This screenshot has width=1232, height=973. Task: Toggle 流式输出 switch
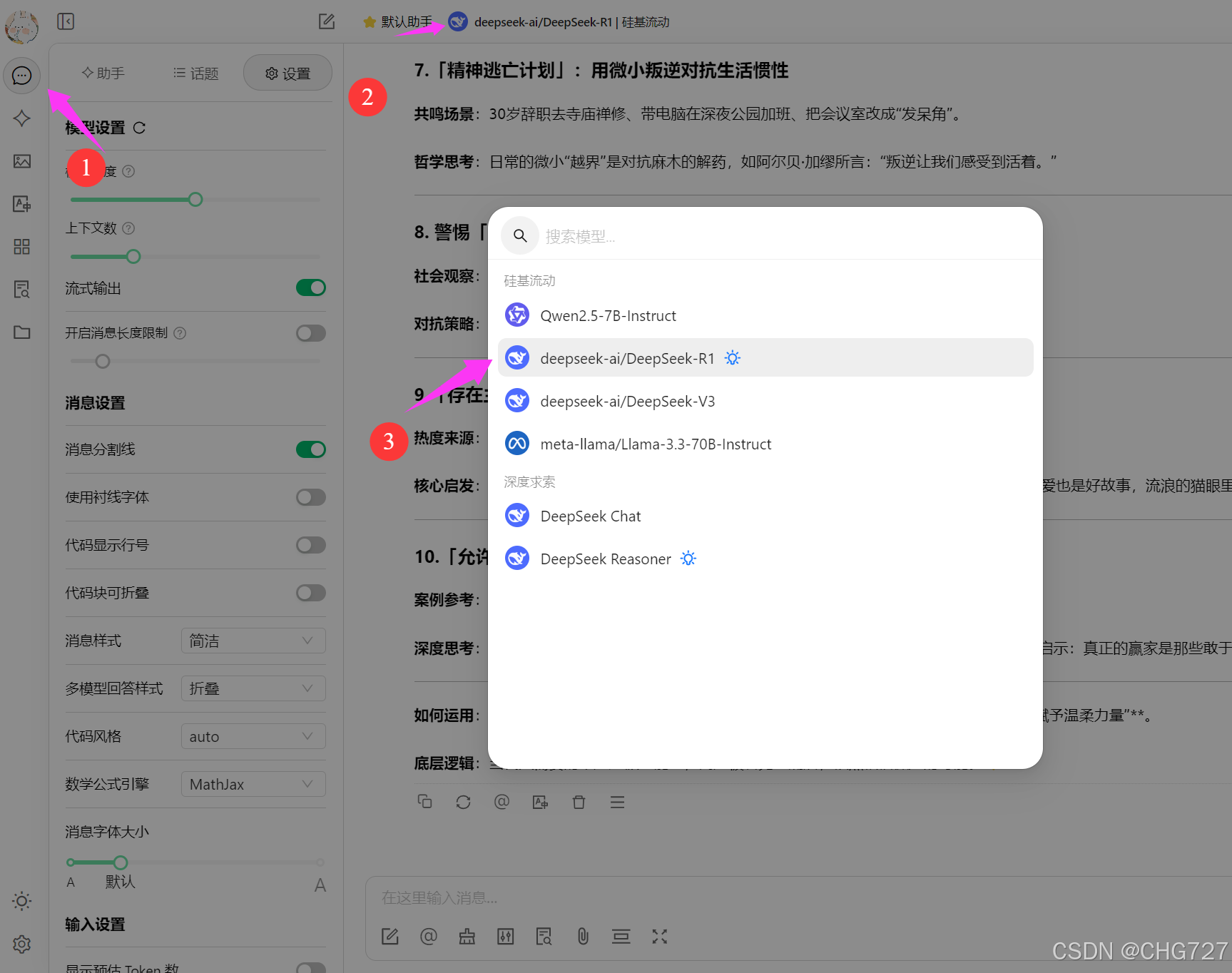coord(311,287)
